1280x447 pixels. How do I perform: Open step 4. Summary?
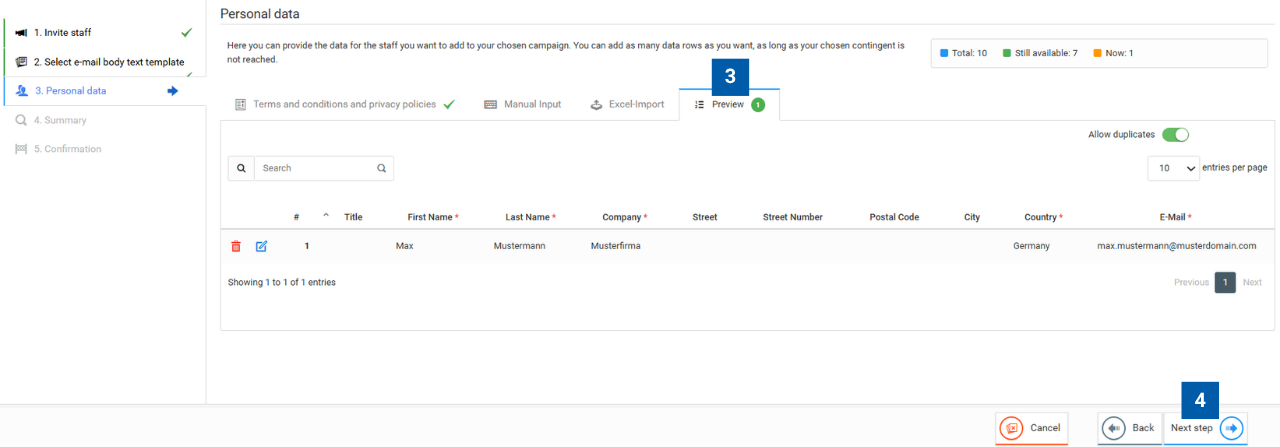[105, 120]
